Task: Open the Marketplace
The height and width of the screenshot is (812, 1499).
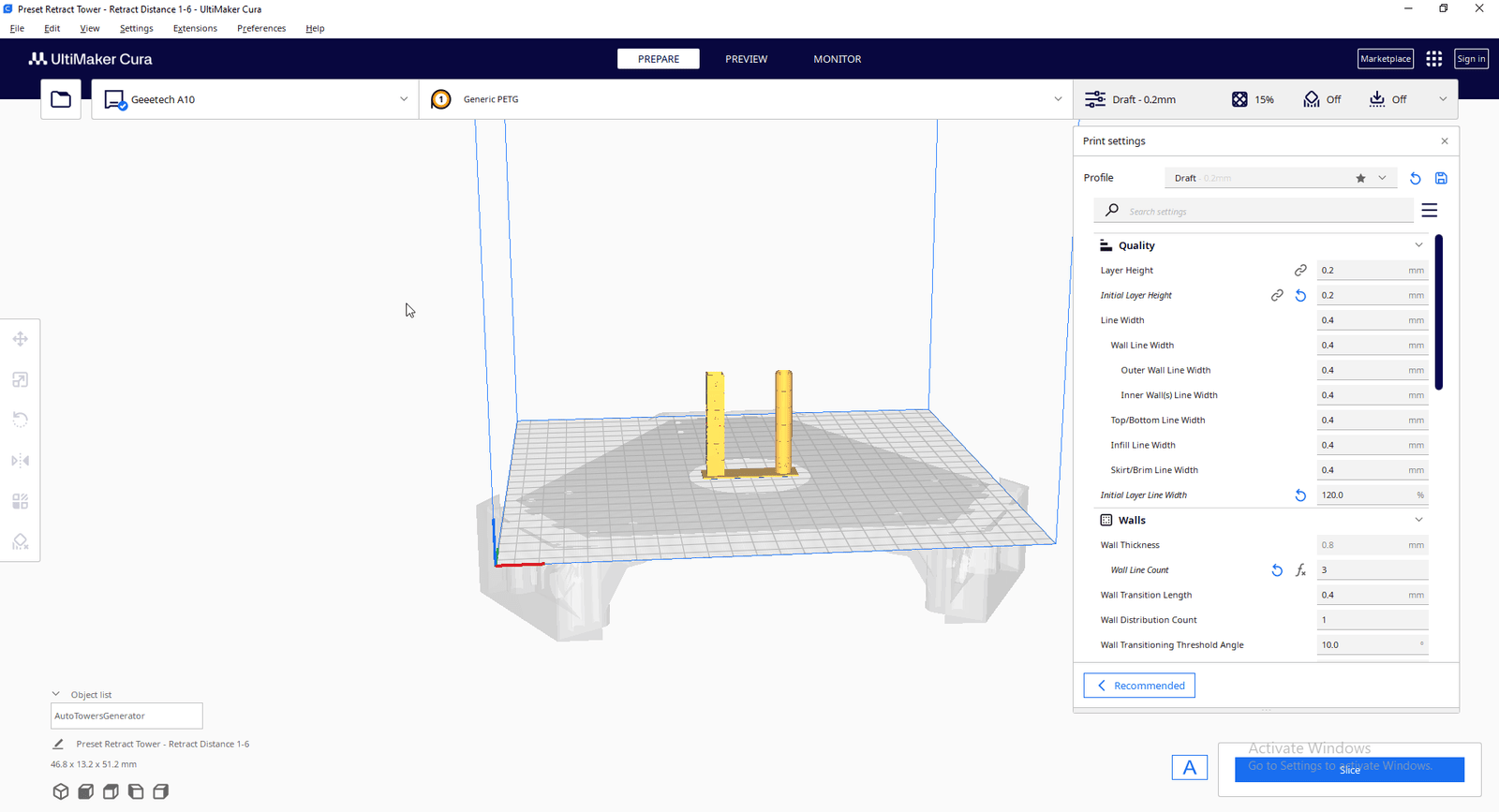Action: [x=1386, y=59]
